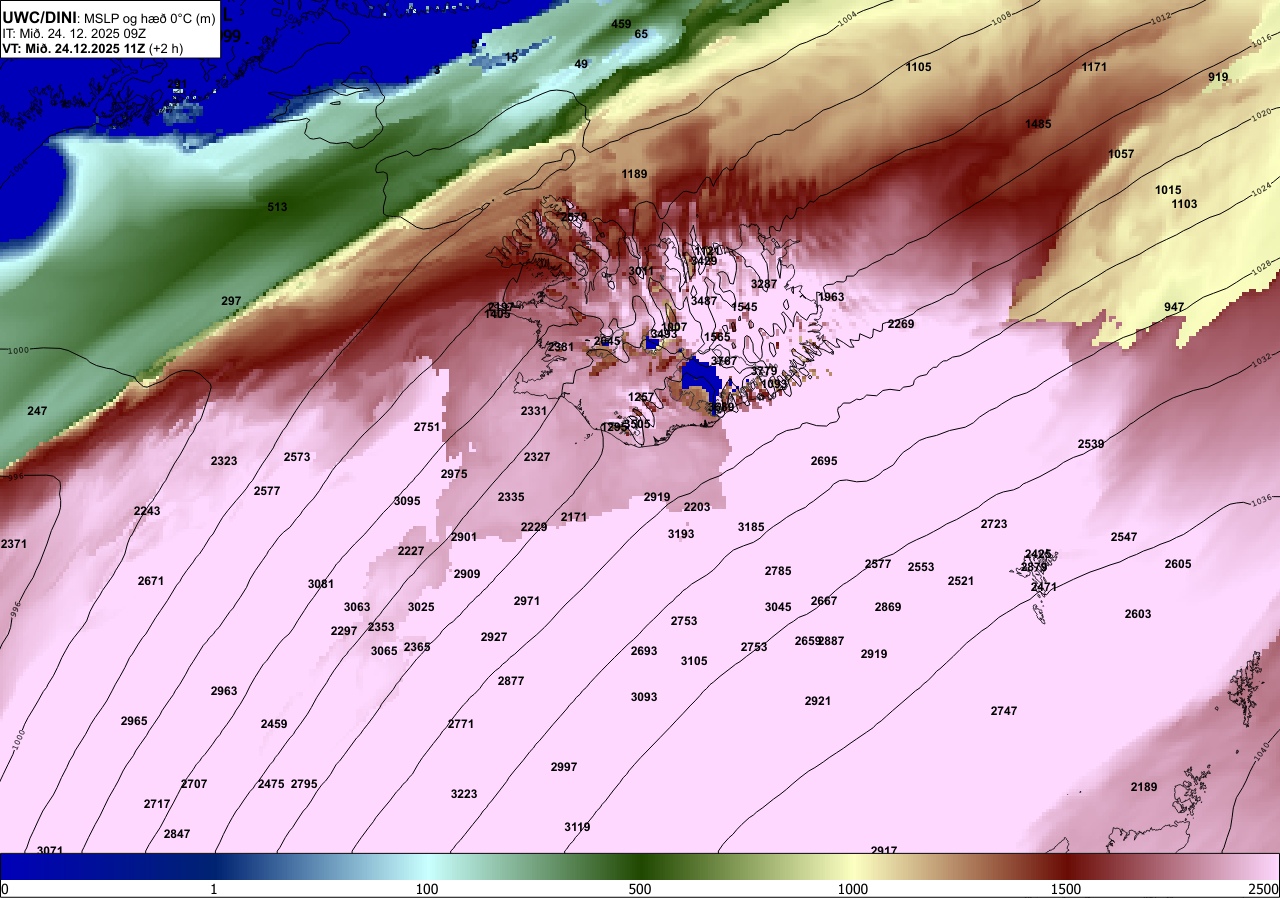Click the map value 247
This screenshot has height=898, width=1280.
(37, 411)
